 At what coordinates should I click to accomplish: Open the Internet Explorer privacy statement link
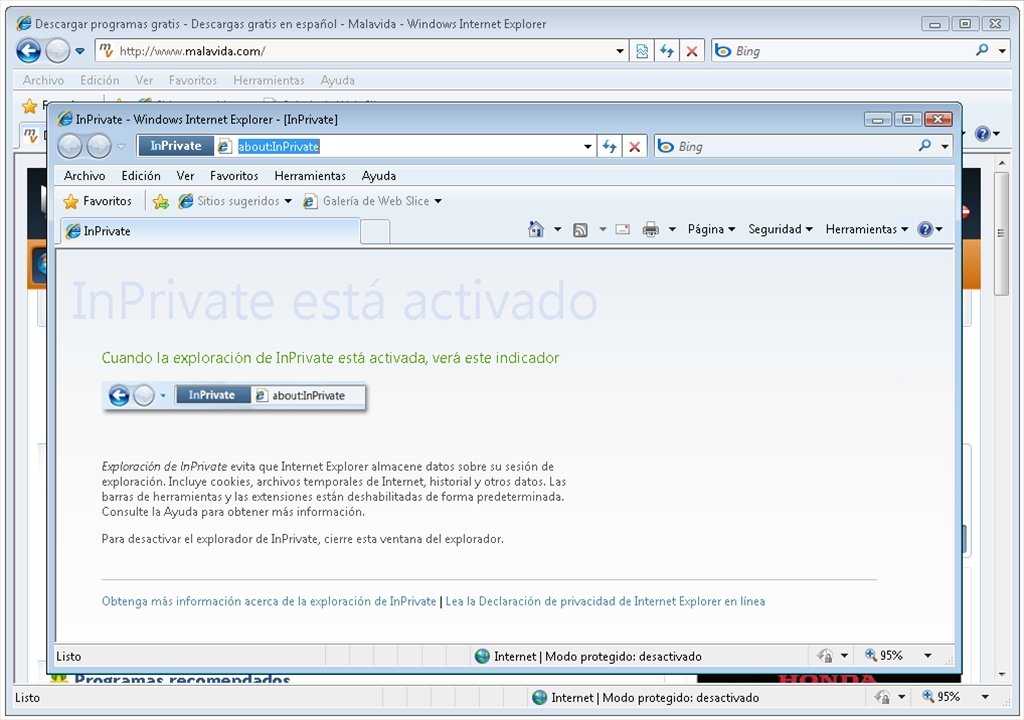click(x=605, y=601)
